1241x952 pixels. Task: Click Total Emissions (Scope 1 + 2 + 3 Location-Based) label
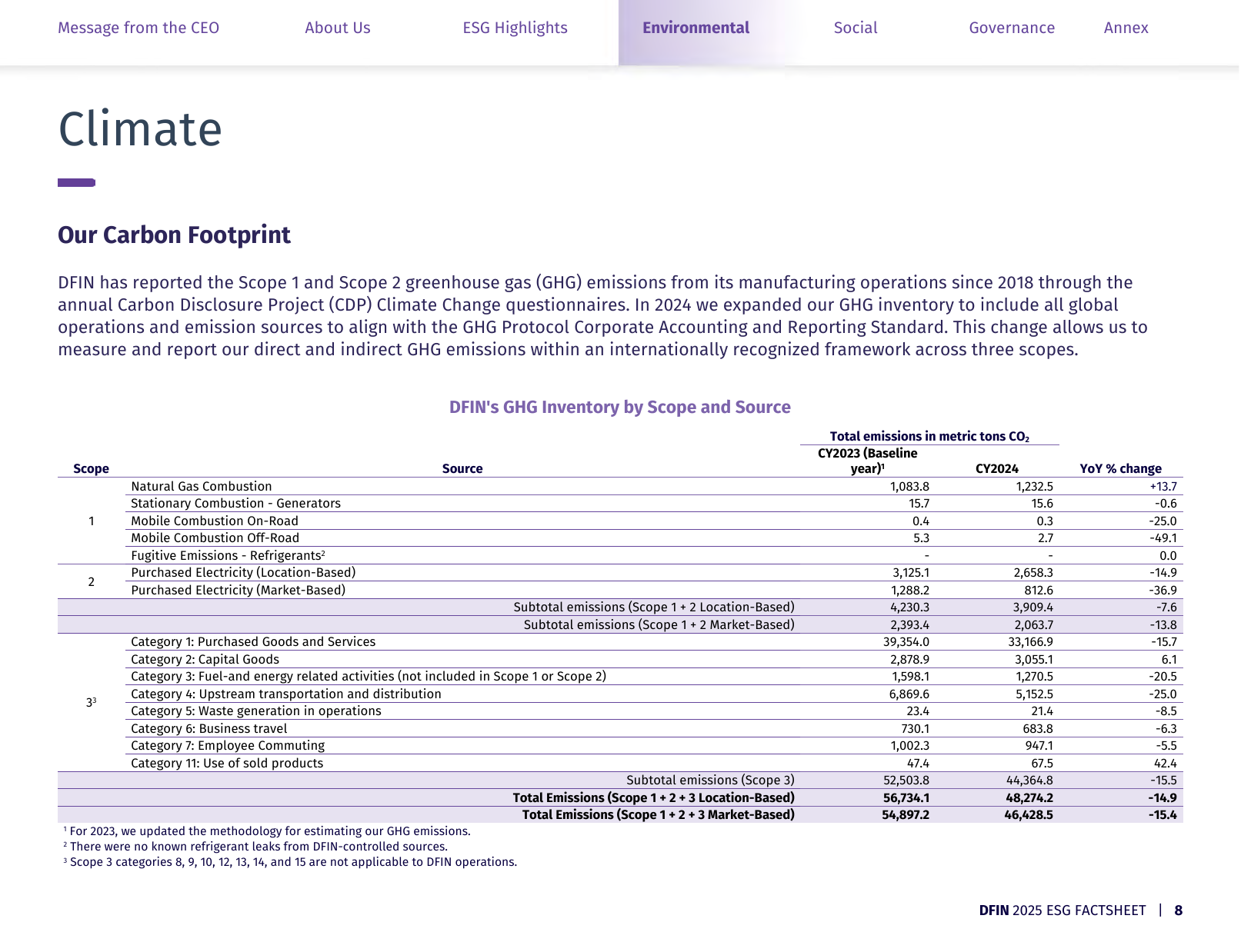(654, 798)
